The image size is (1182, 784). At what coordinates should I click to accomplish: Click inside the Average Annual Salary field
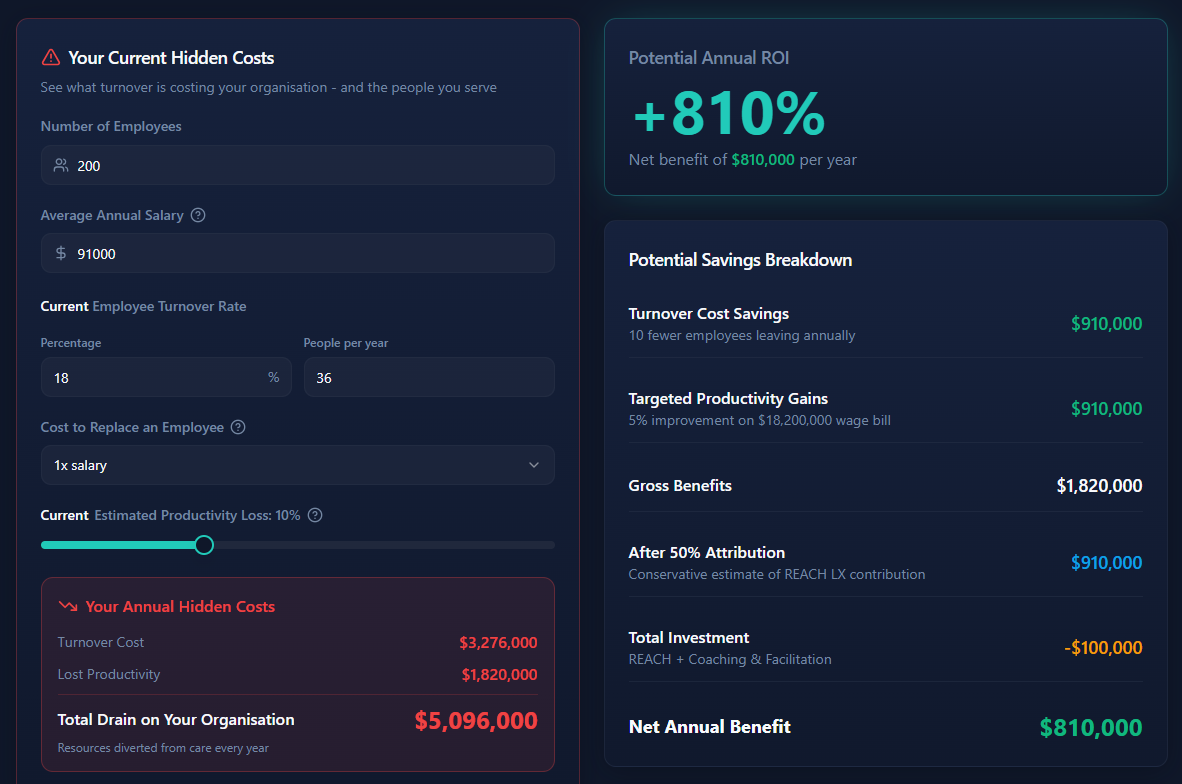pos(297,253)
